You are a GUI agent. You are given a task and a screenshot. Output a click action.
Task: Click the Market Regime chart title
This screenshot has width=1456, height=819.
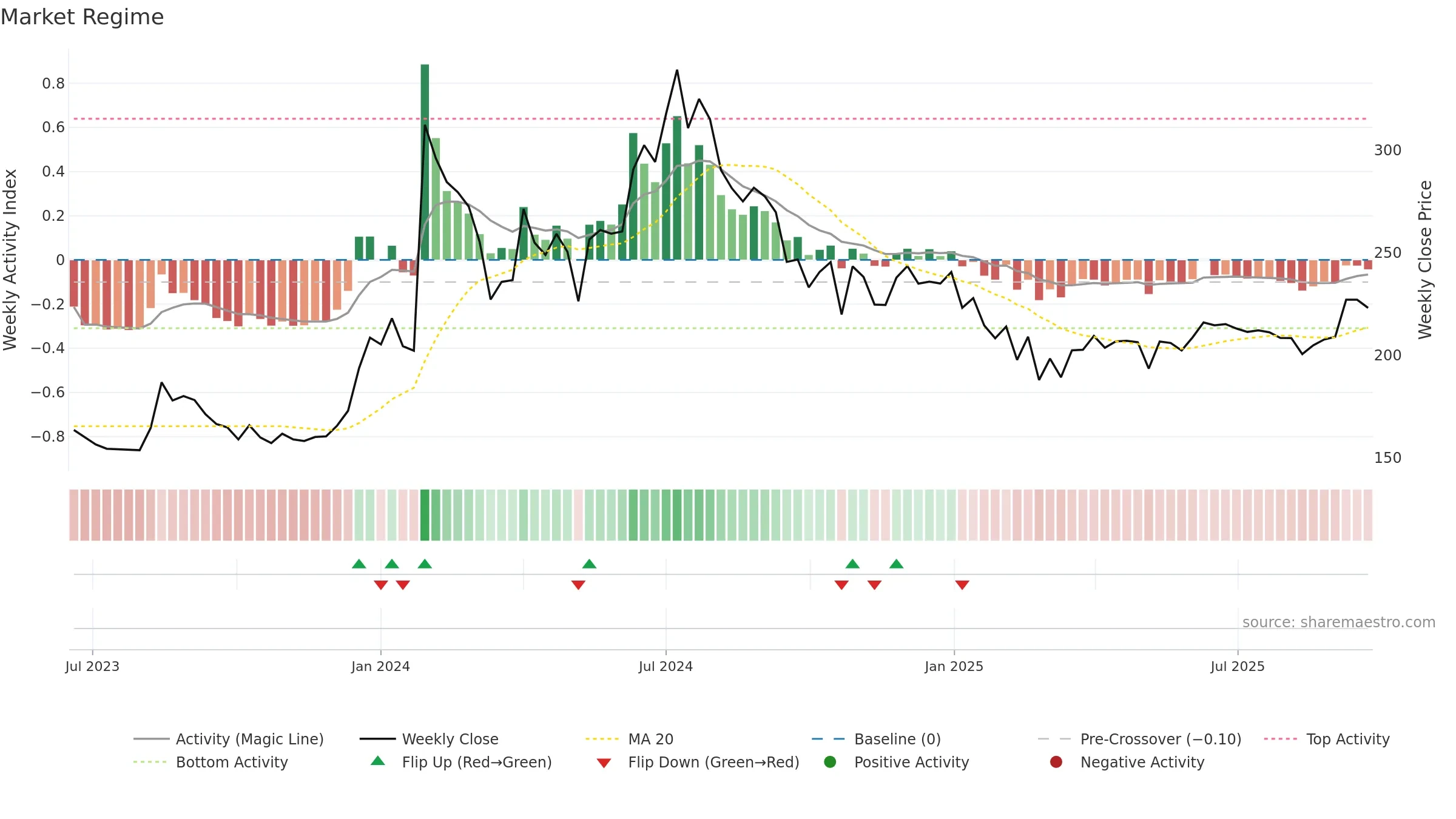(82, 17)
